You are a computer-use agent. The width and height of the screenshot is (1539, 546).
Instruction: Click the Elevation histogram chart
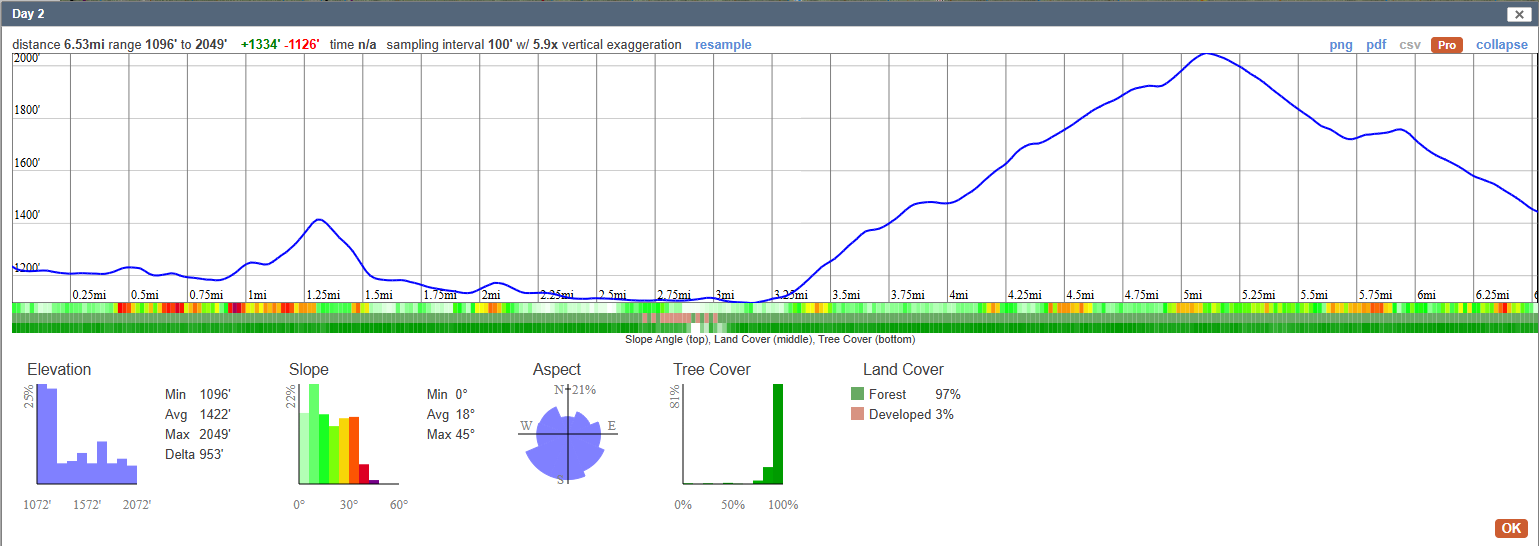(87, 433)
